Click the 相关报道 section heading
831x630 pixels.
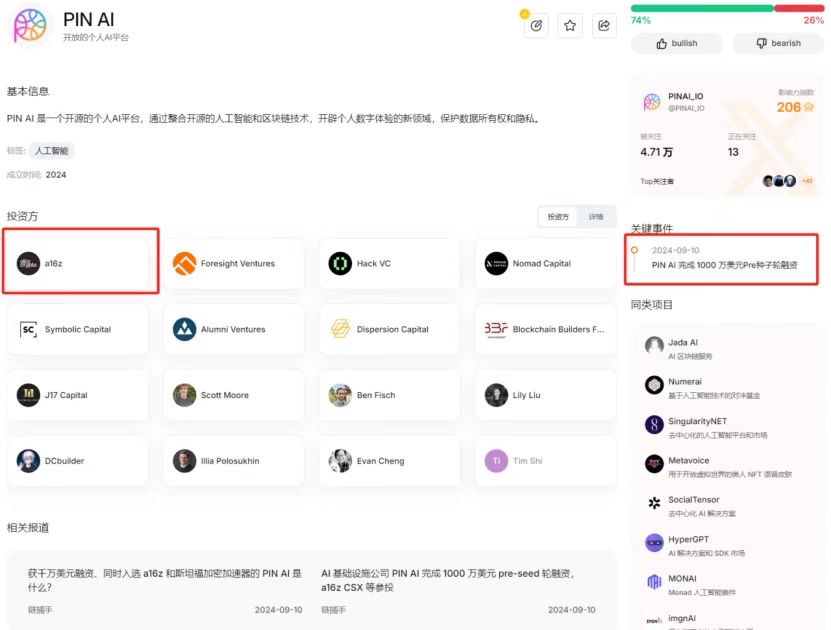pyautogui.click(x=28, y=528)
